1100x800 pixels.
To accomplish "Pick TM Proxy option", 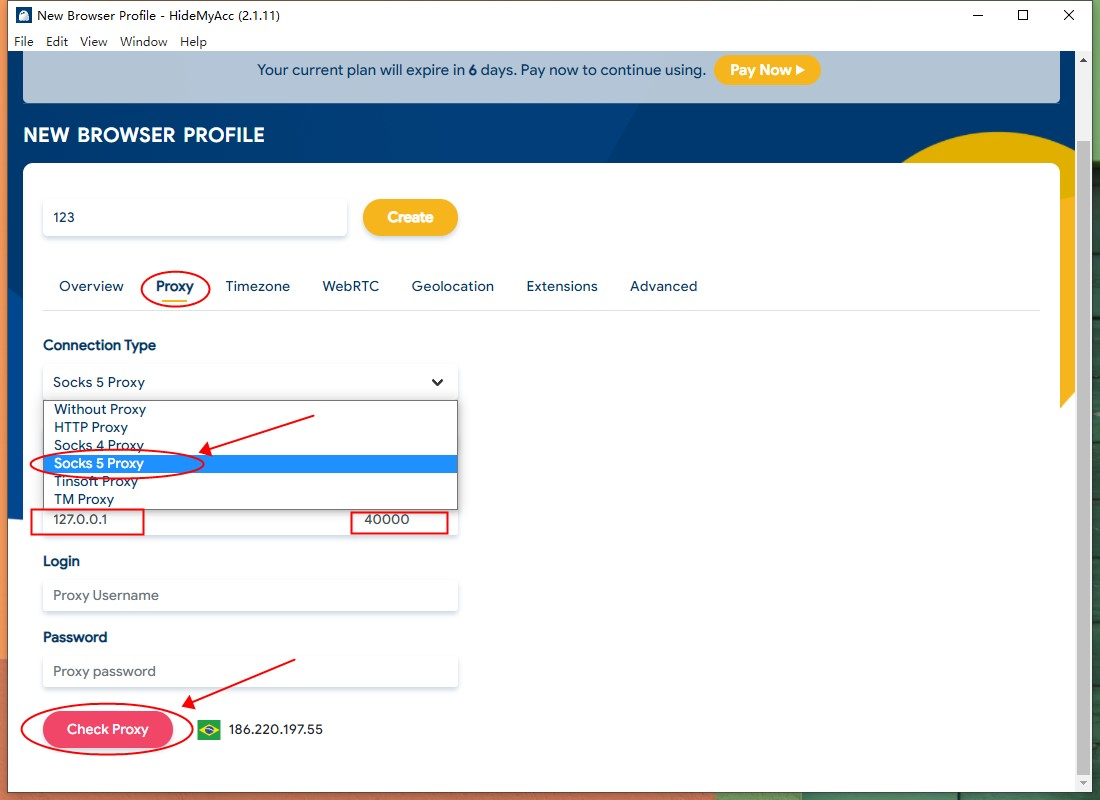I will click(250, 500).
